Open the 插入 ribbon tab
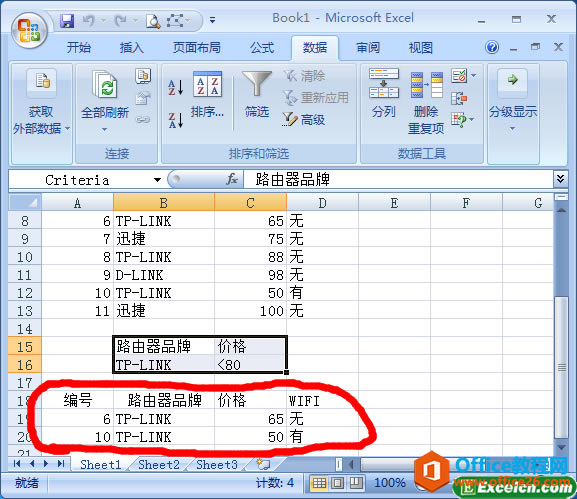Screen dimensions: 577x499 click(x=131, y=47)
